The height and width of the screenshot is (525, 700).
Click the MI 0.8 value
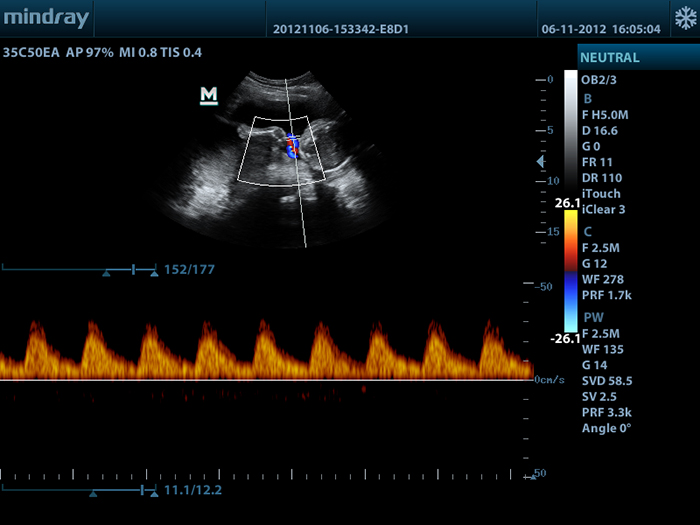(x=138, y=53)
